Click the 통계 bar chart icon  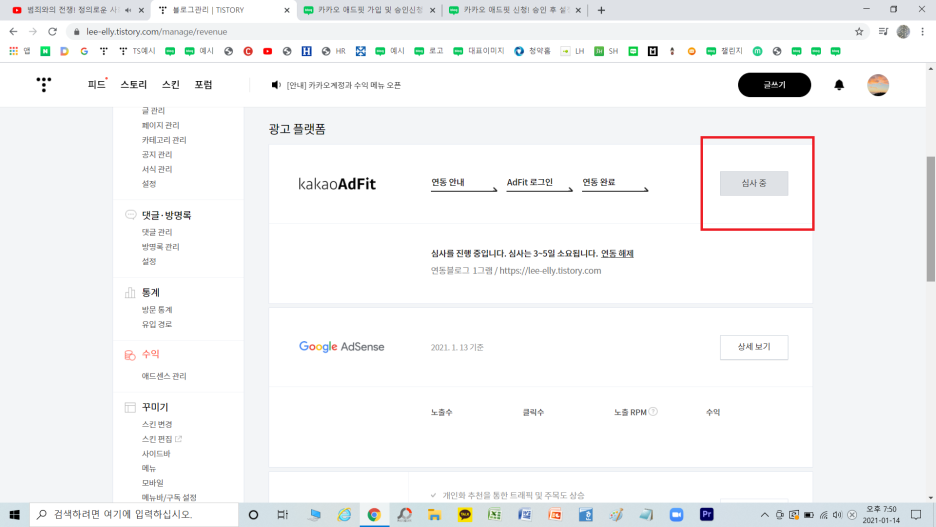tap(130, 292)
